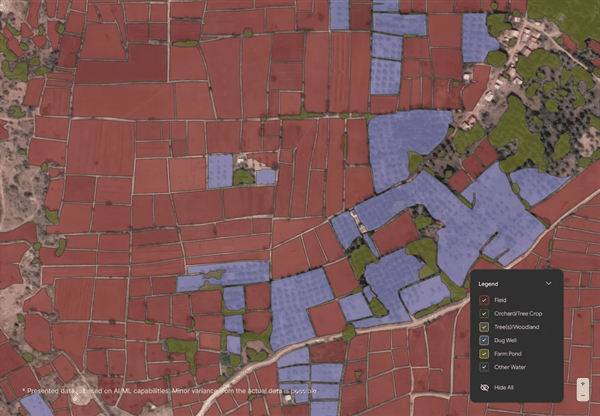Click the small blue parcel left of center
The image size is (600, 416).
220,170
